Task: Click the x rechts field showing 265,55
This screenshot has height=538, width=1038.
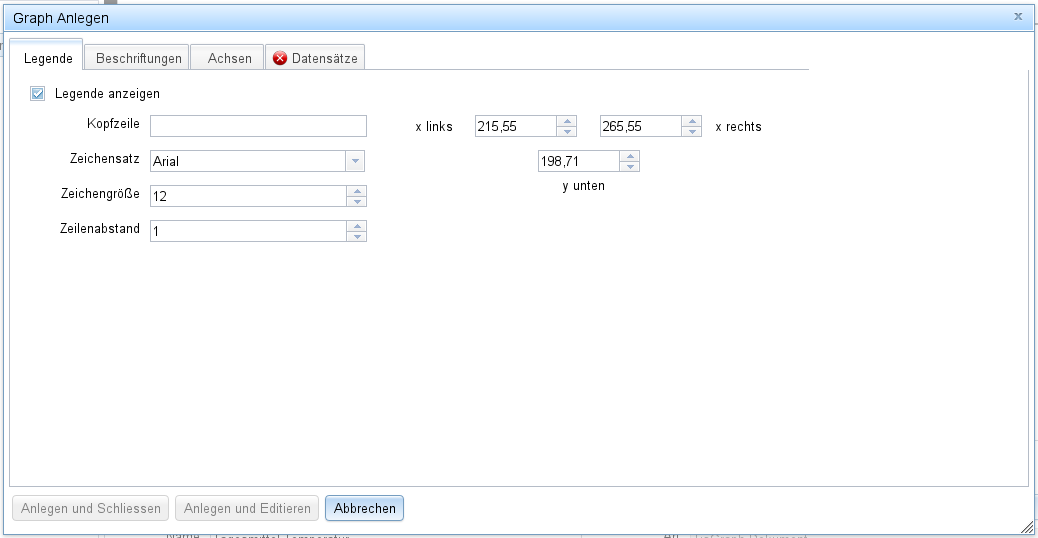Action: pos(641,126)
